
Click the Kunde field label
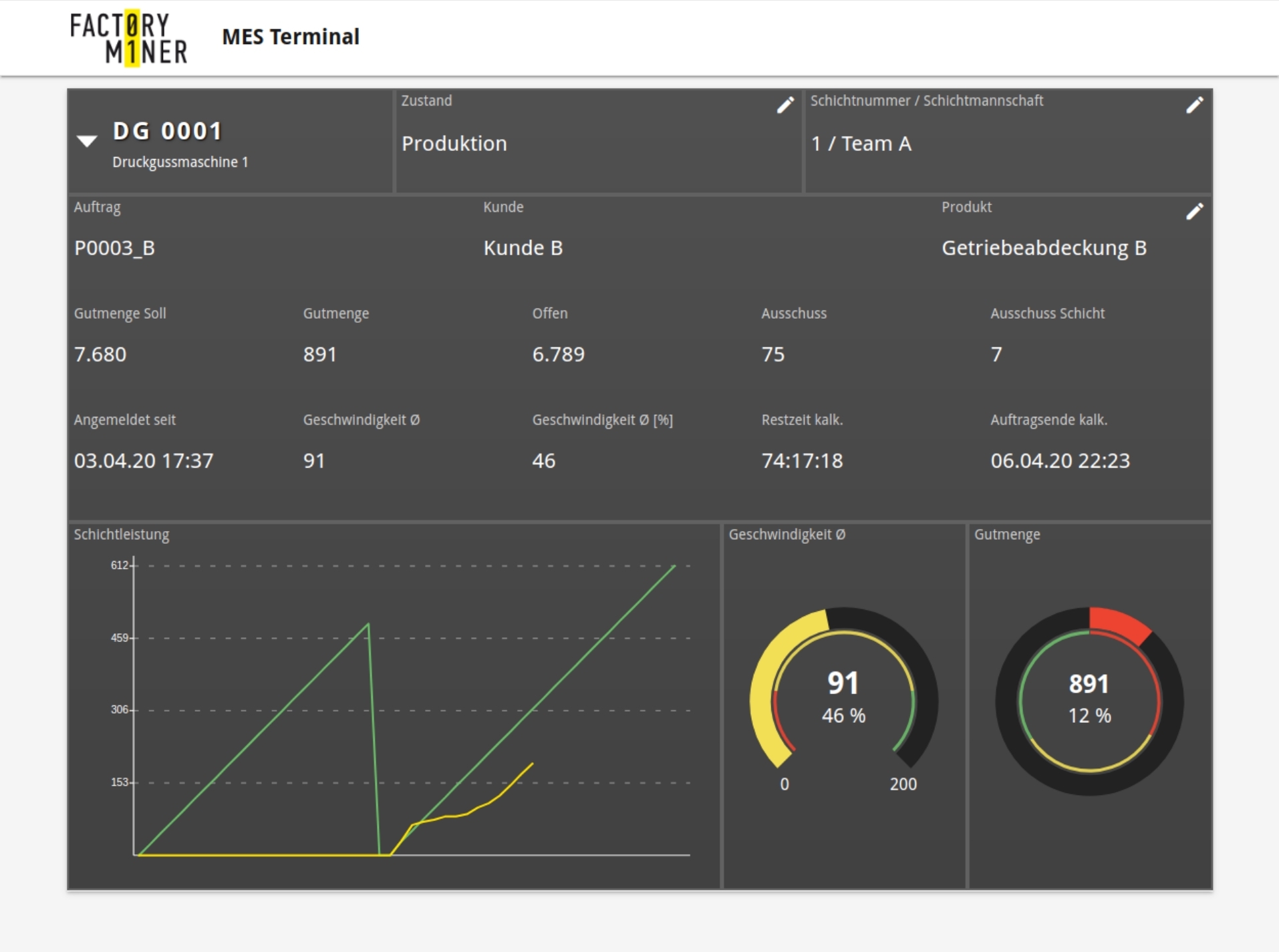point(503,207)
